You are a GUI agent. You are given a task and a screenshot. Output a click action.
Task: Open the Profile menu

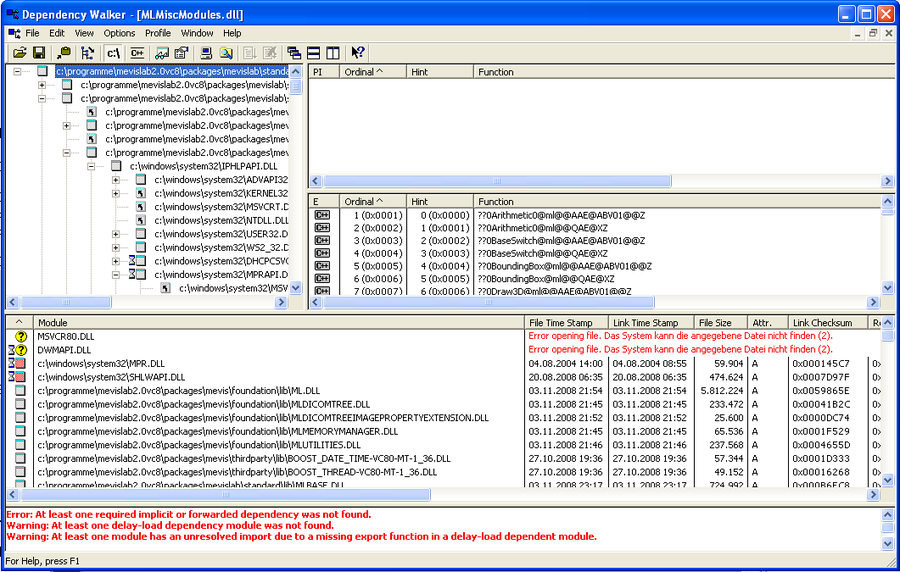[158, 33]
